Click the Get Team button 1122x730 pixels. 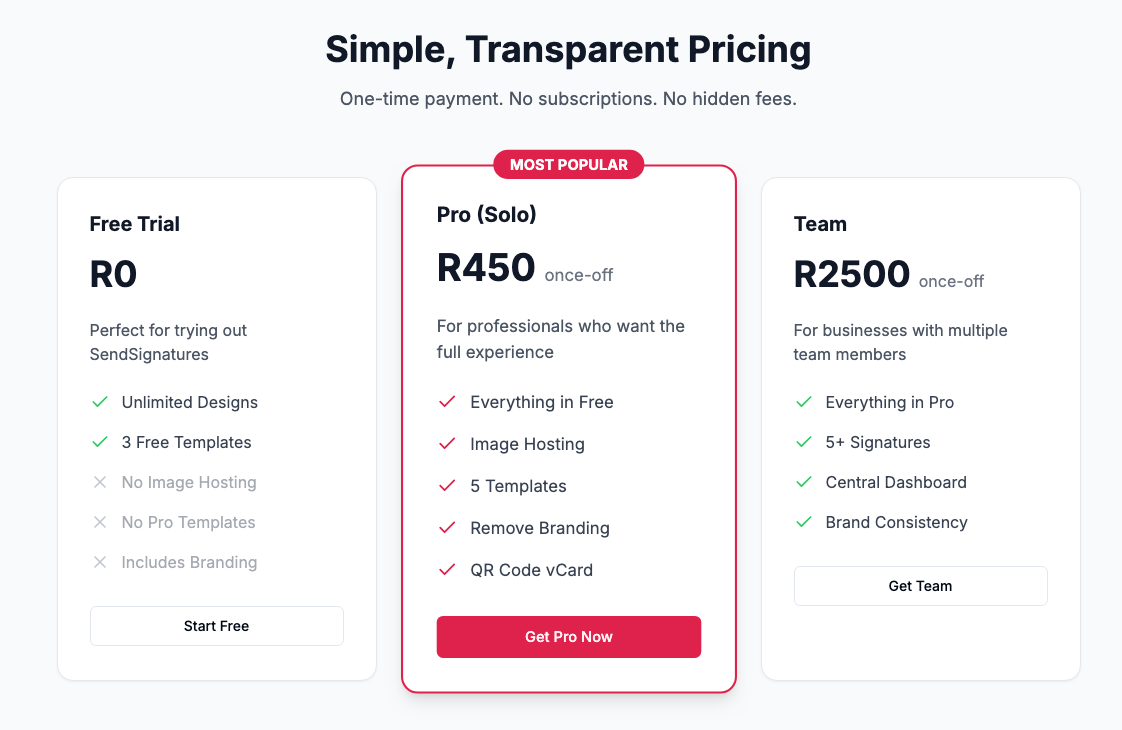point(920,585)
